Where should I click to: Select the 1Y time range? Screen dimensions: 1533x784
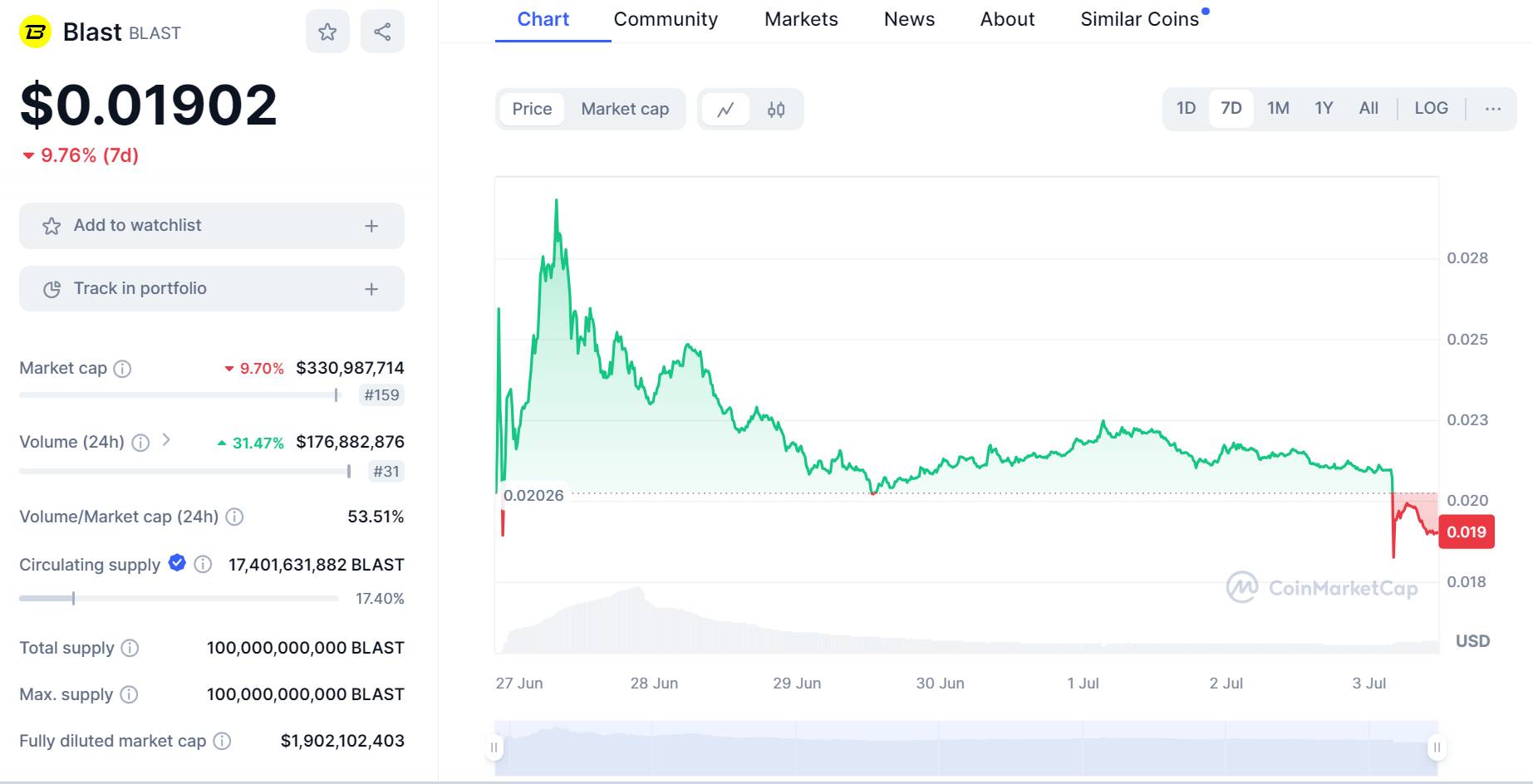(1324, 108)
